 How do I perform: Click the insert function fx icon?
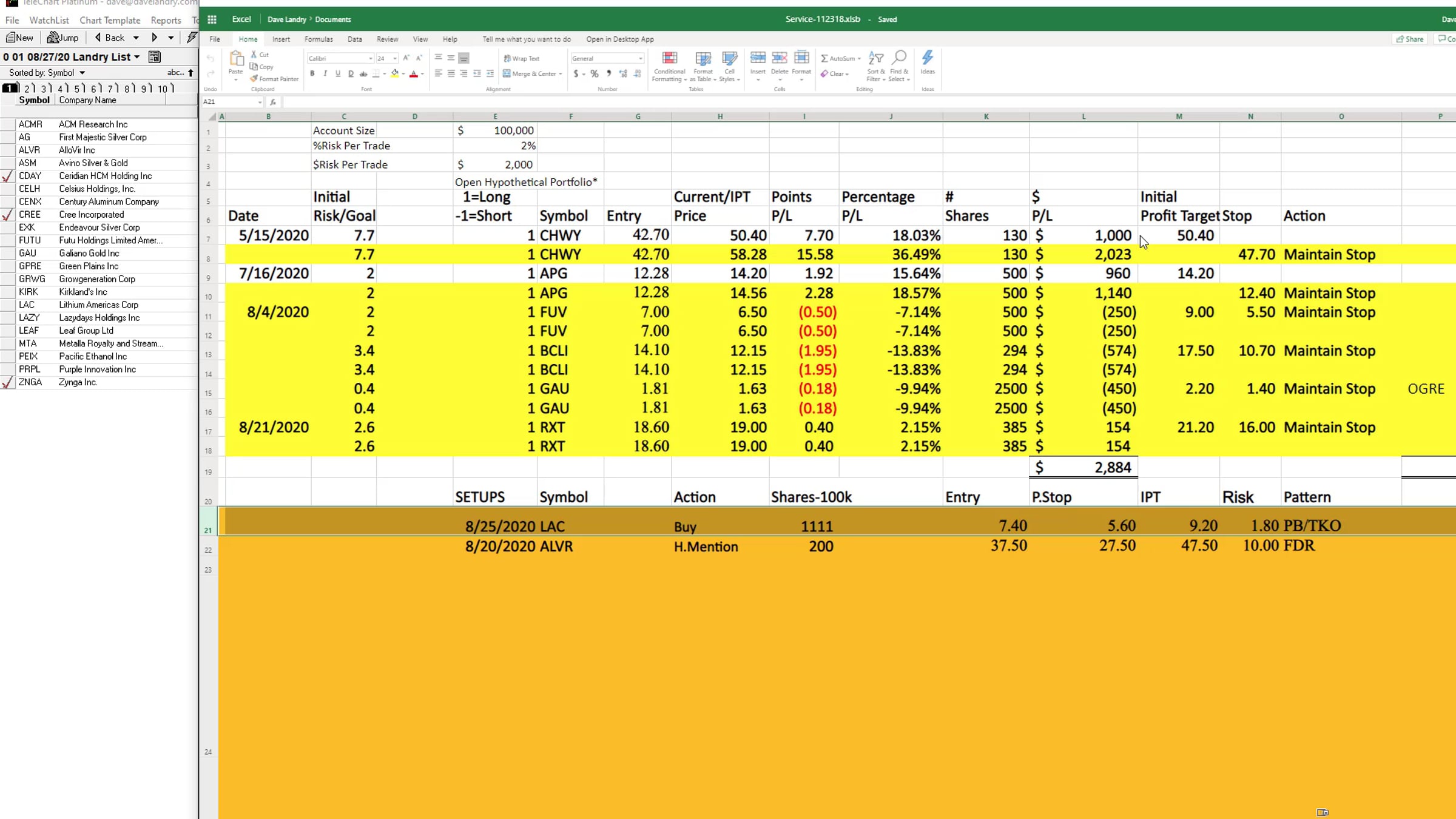(273, 102)
